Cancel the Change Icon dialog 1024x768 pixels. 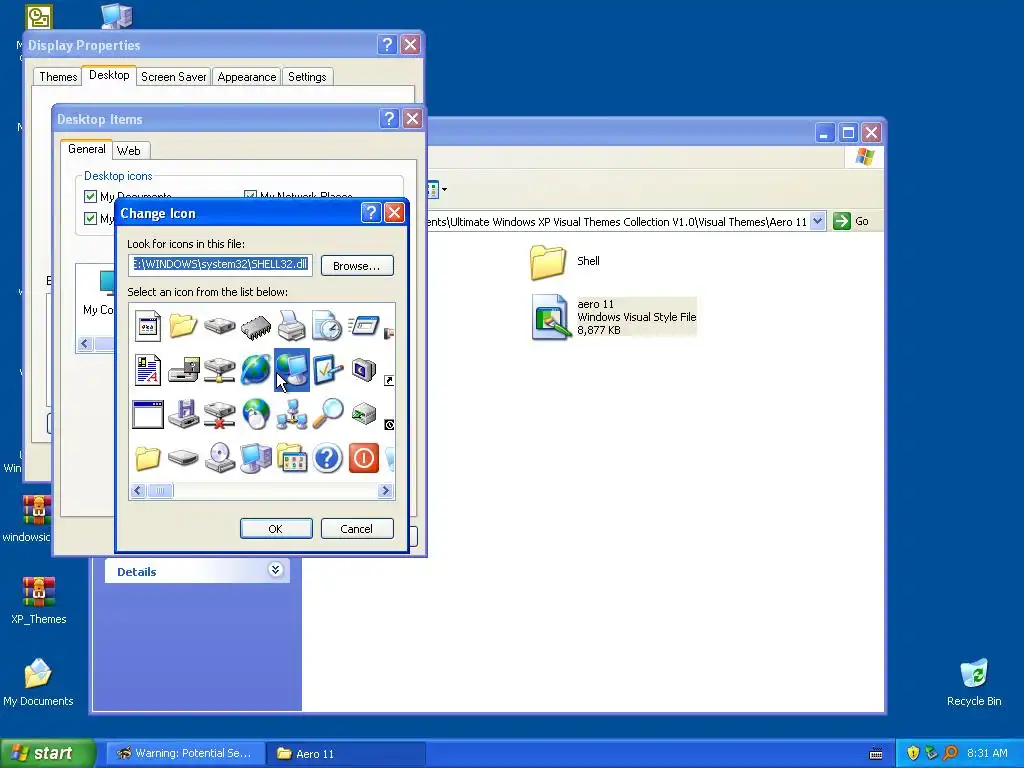click(357, 528)
